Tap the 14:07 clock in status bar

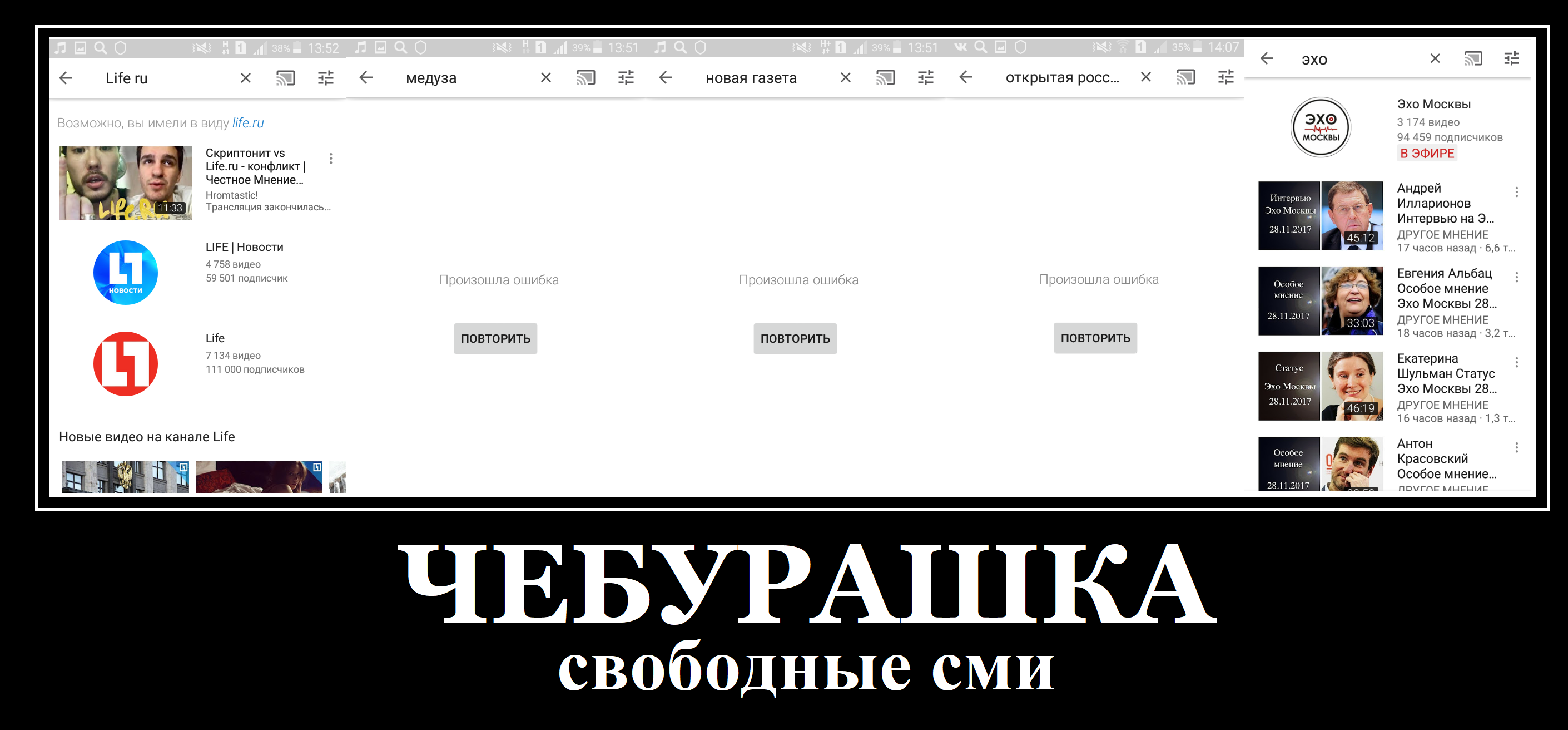[1223, 47]
